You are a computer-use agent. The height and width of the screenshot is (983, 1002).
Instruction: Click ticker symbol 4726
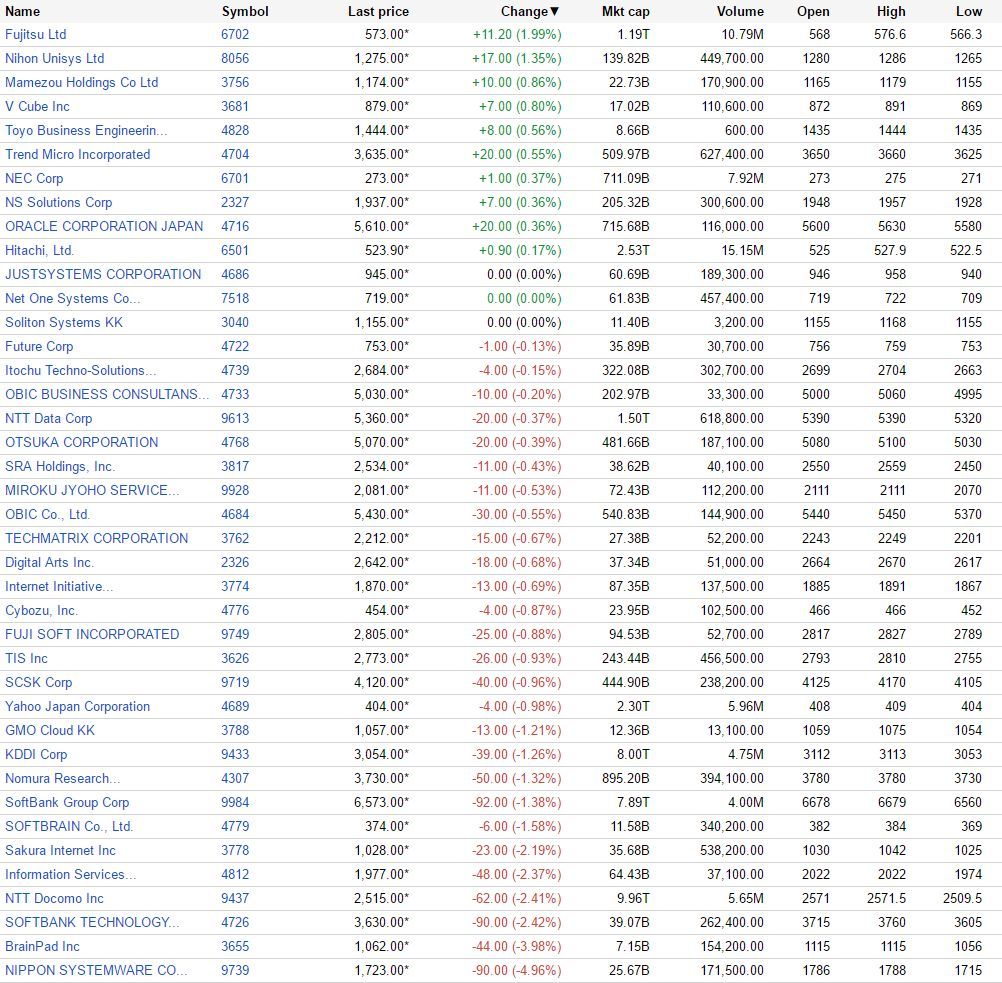(x=235, y=922)
